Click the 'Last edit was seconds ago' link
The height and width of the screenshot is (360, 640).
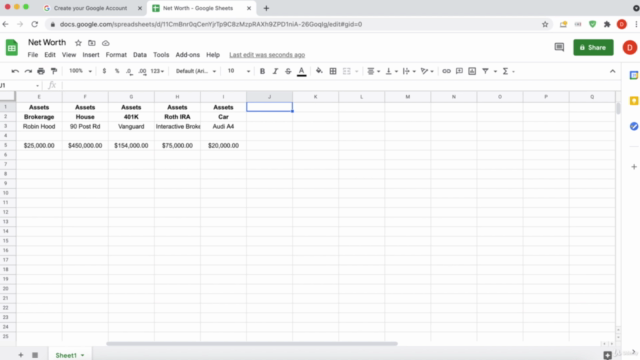click(x=267, y=55)
